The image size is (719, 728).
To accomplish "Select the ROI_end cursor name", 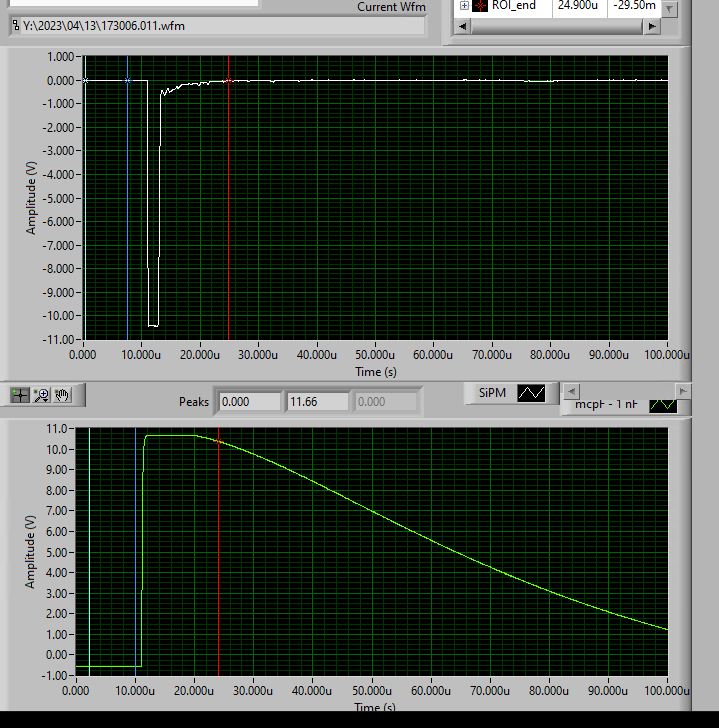I will 513,6.
